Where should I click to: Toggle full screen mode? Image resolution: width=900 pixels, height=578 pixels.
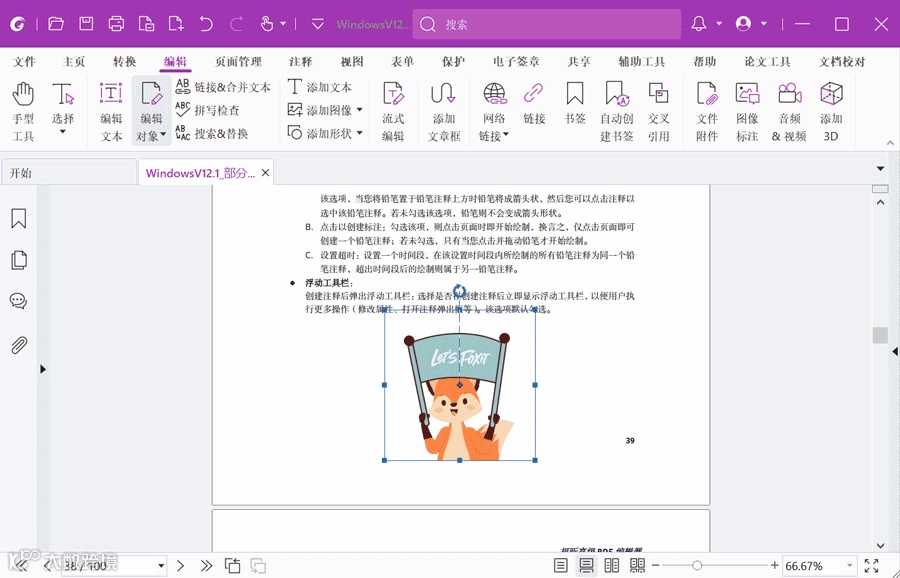(871, 565)
